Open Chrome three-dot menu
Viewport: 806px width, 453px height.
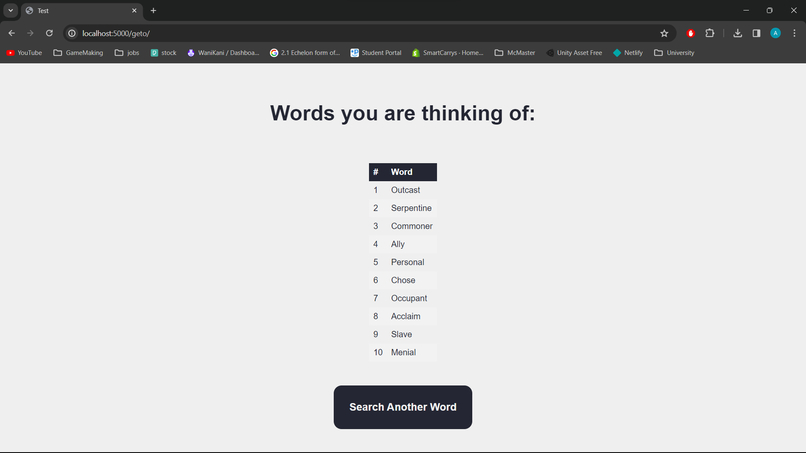(x=794, y=33)
